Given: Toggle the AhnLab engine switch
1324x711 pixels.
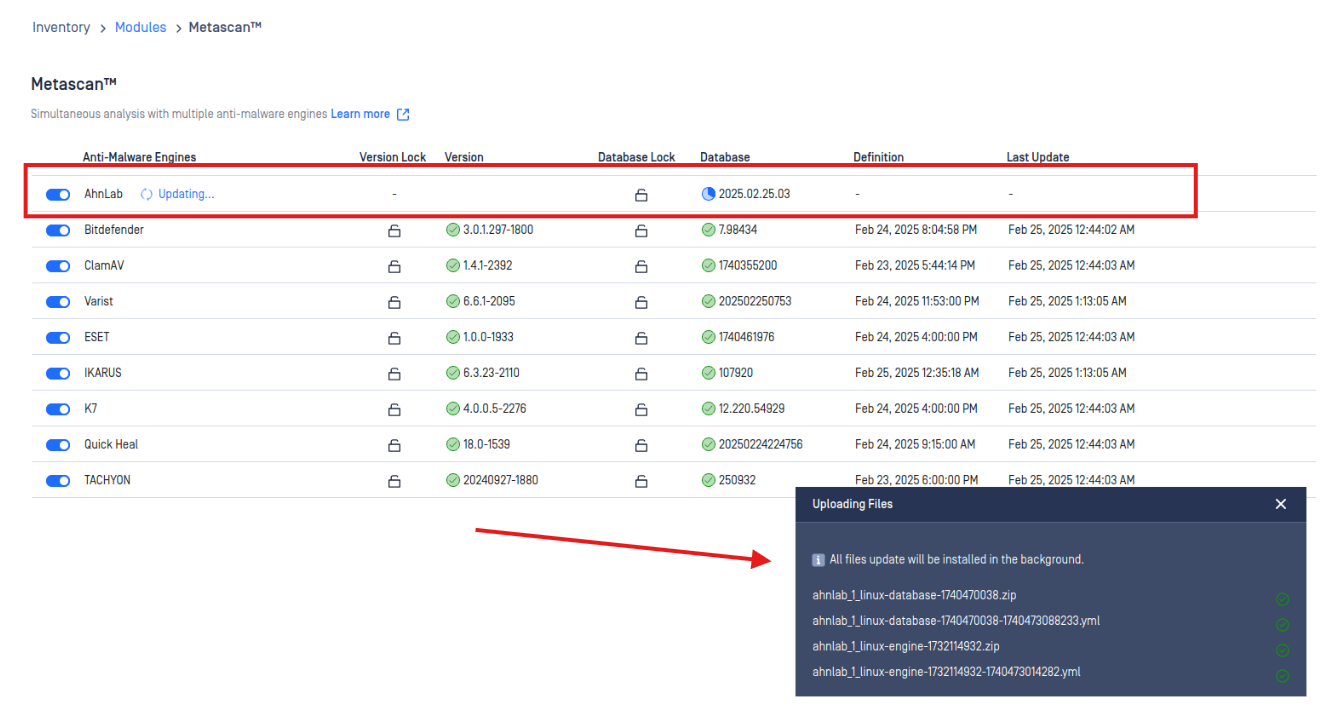Looking at the screenshot, I should (x=58, y=194).
